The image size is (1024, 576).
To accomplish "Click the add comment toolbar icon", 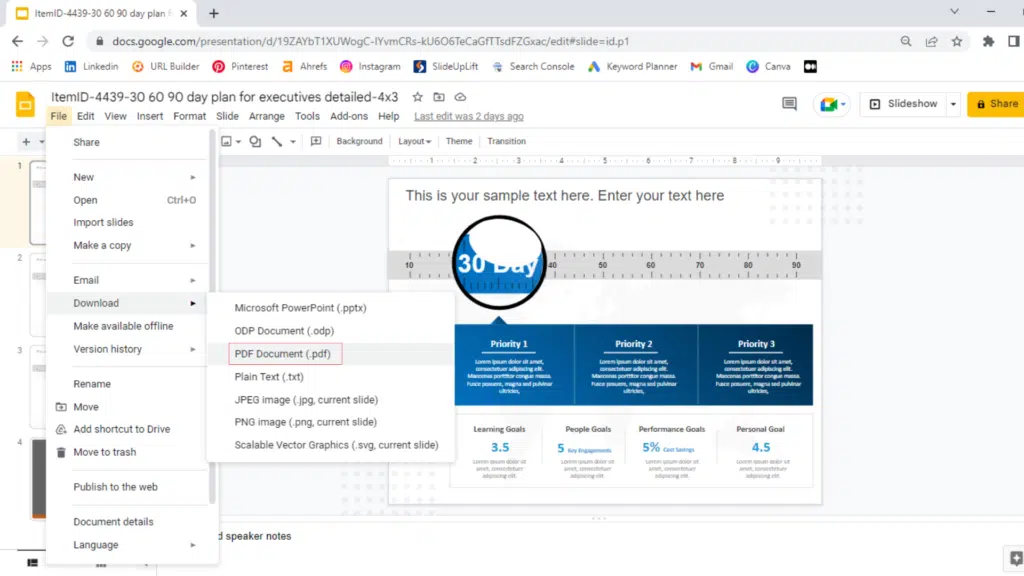I will [316, 142].
